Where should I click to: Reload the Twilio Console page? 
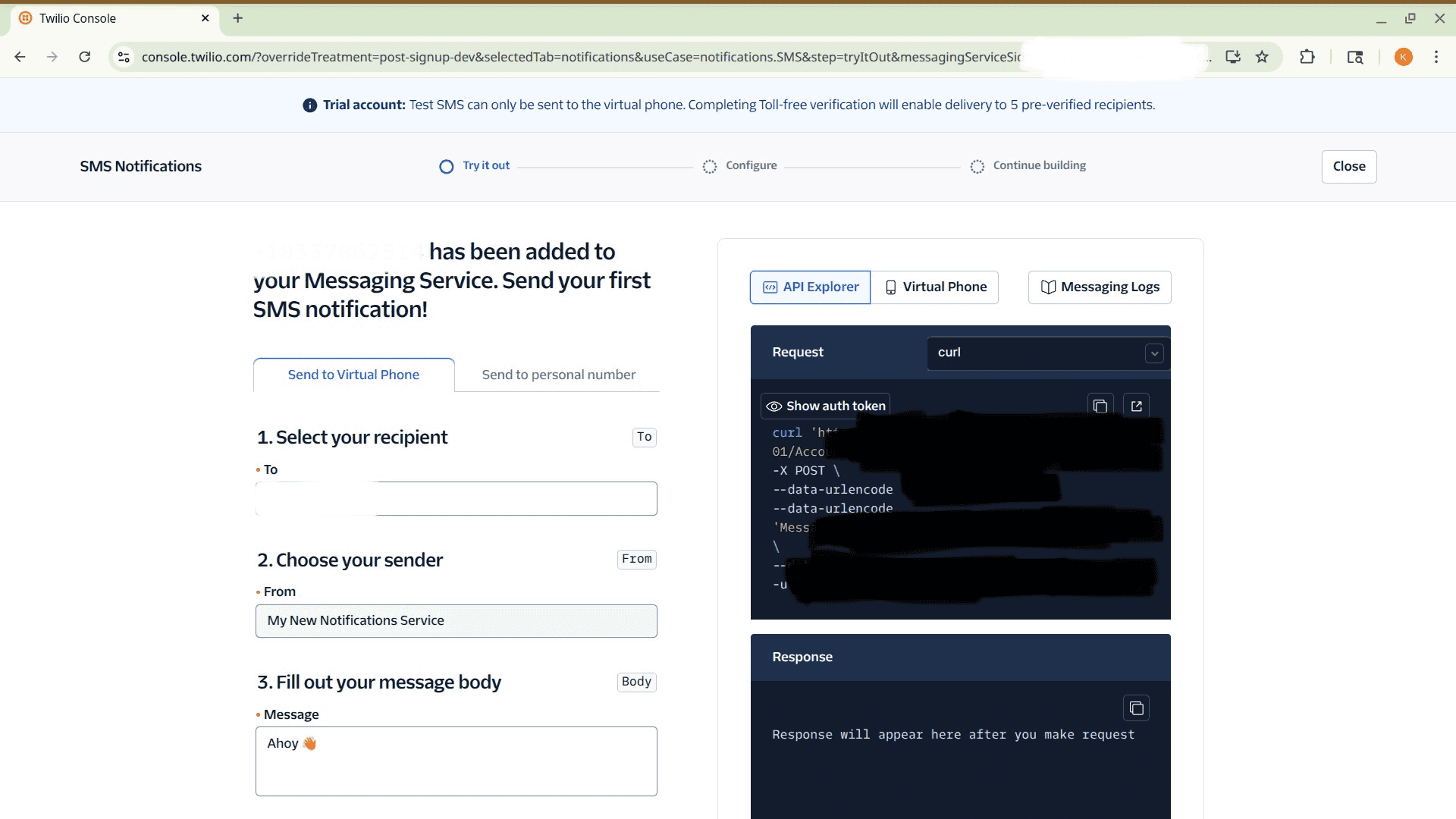pos(85,57)
